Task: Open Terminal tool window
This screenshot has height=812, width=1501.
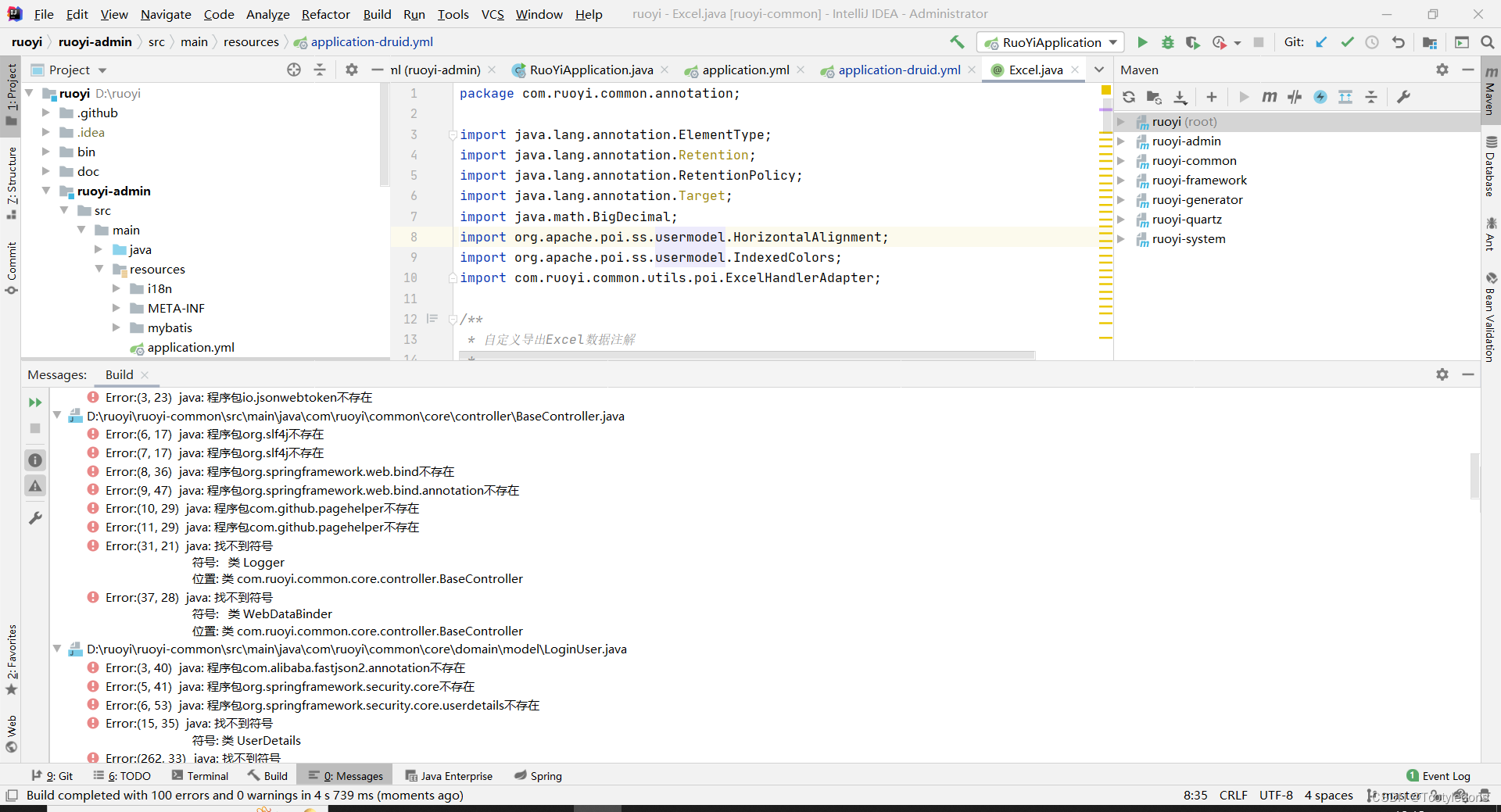Action: (x=200, y=776)
